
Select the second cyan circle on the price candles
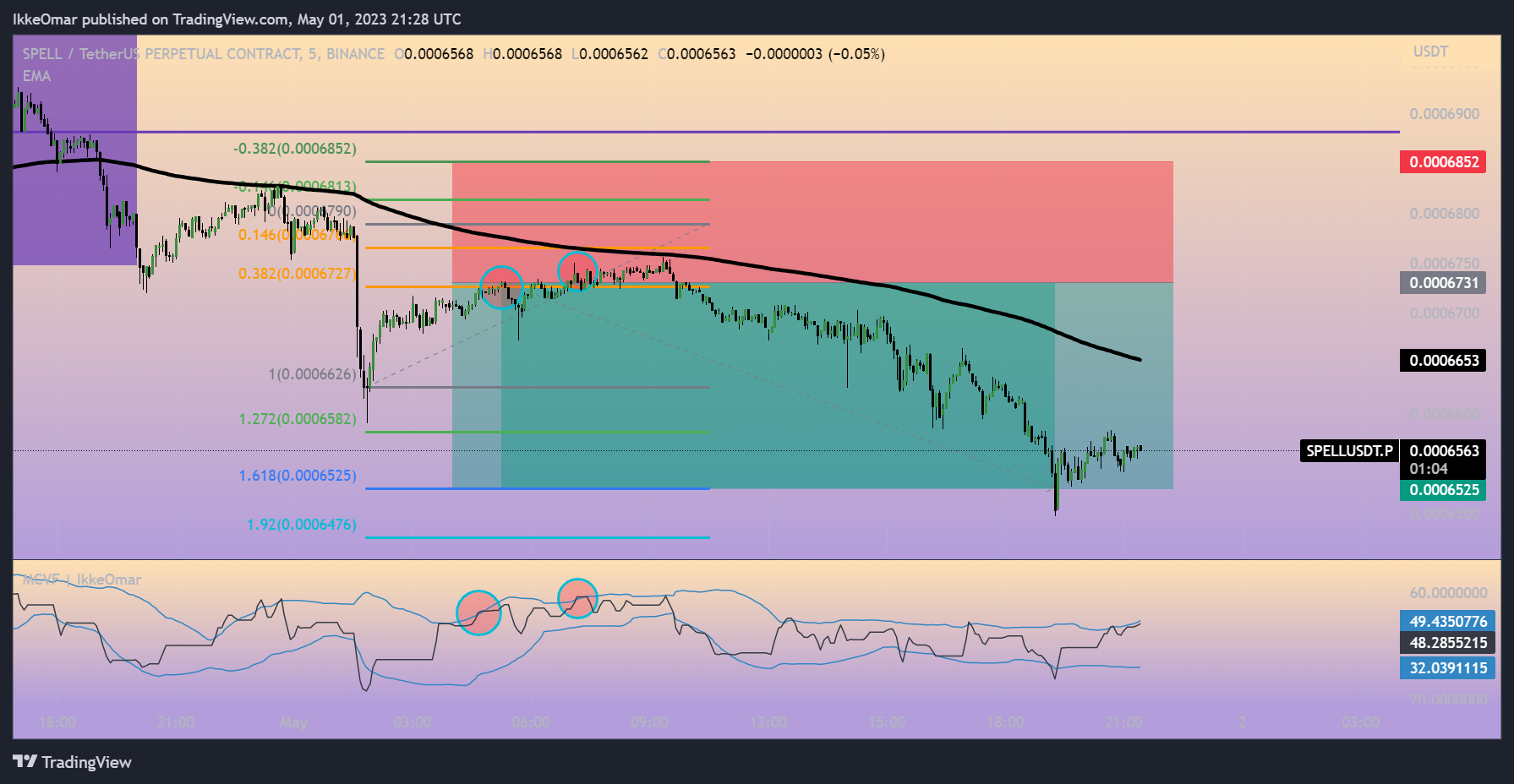pyautogui.click(x=578, y=272)
